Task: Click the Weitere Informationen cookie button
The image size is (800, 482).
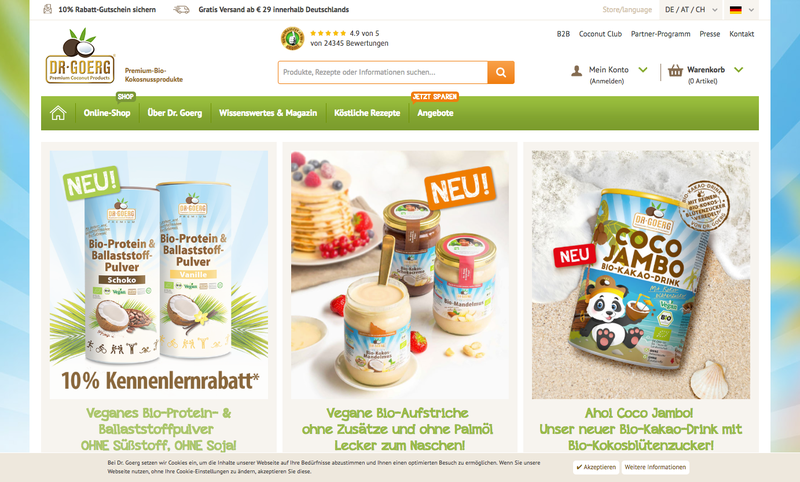Action: (x=655, y=467)
